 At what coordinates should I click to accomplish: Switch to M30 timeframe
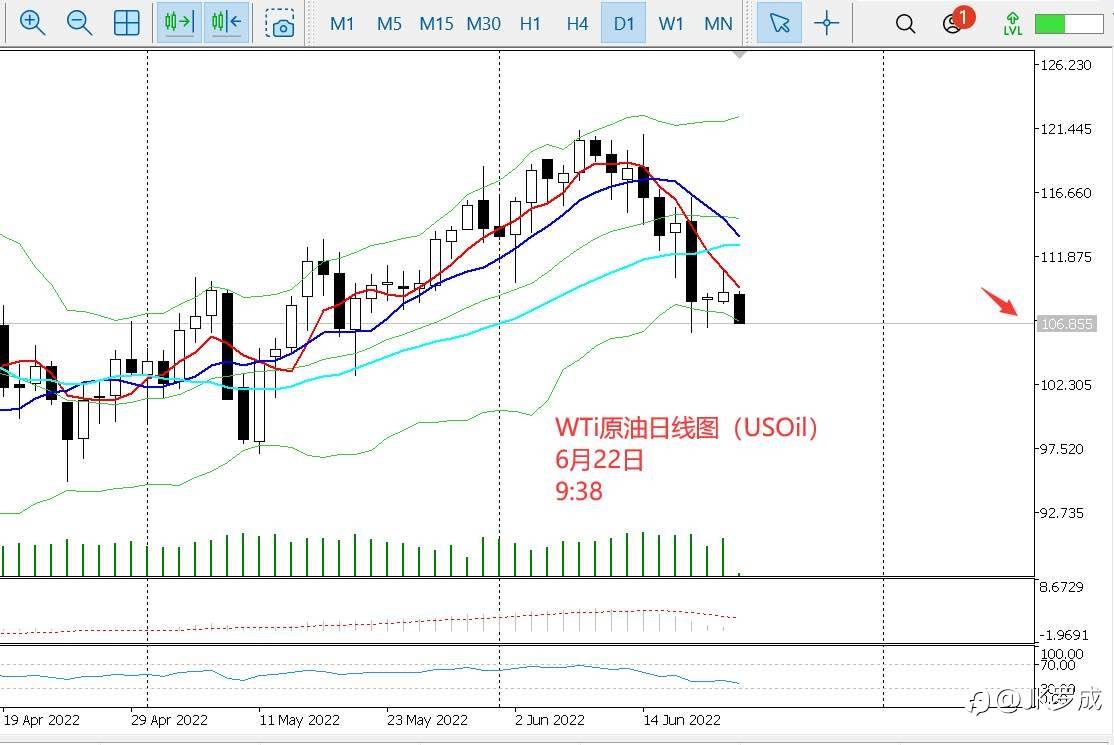tap(483, 23)
